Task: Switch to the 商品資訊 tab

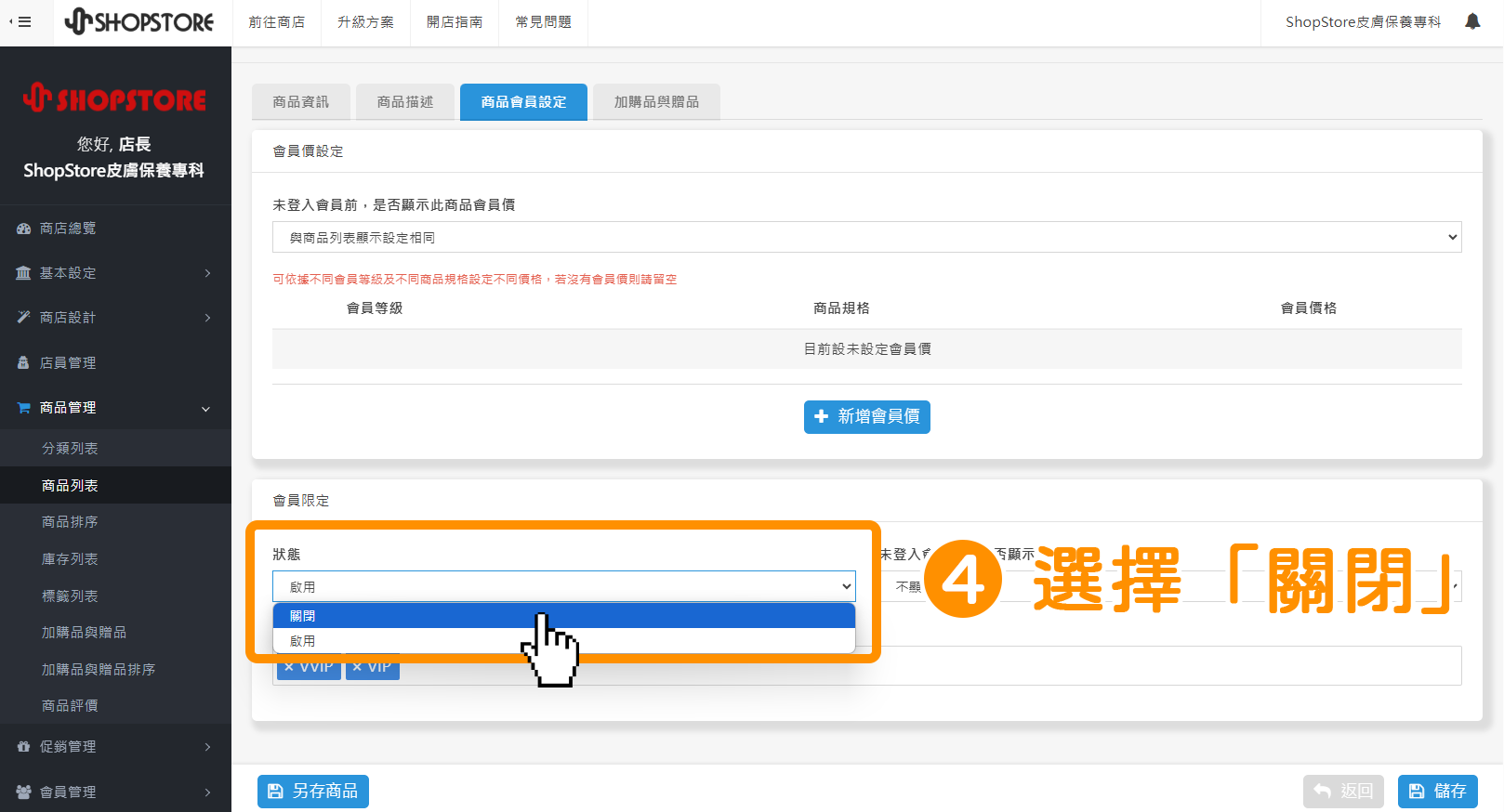Action: pyautogui.click(x=301, y=102)
